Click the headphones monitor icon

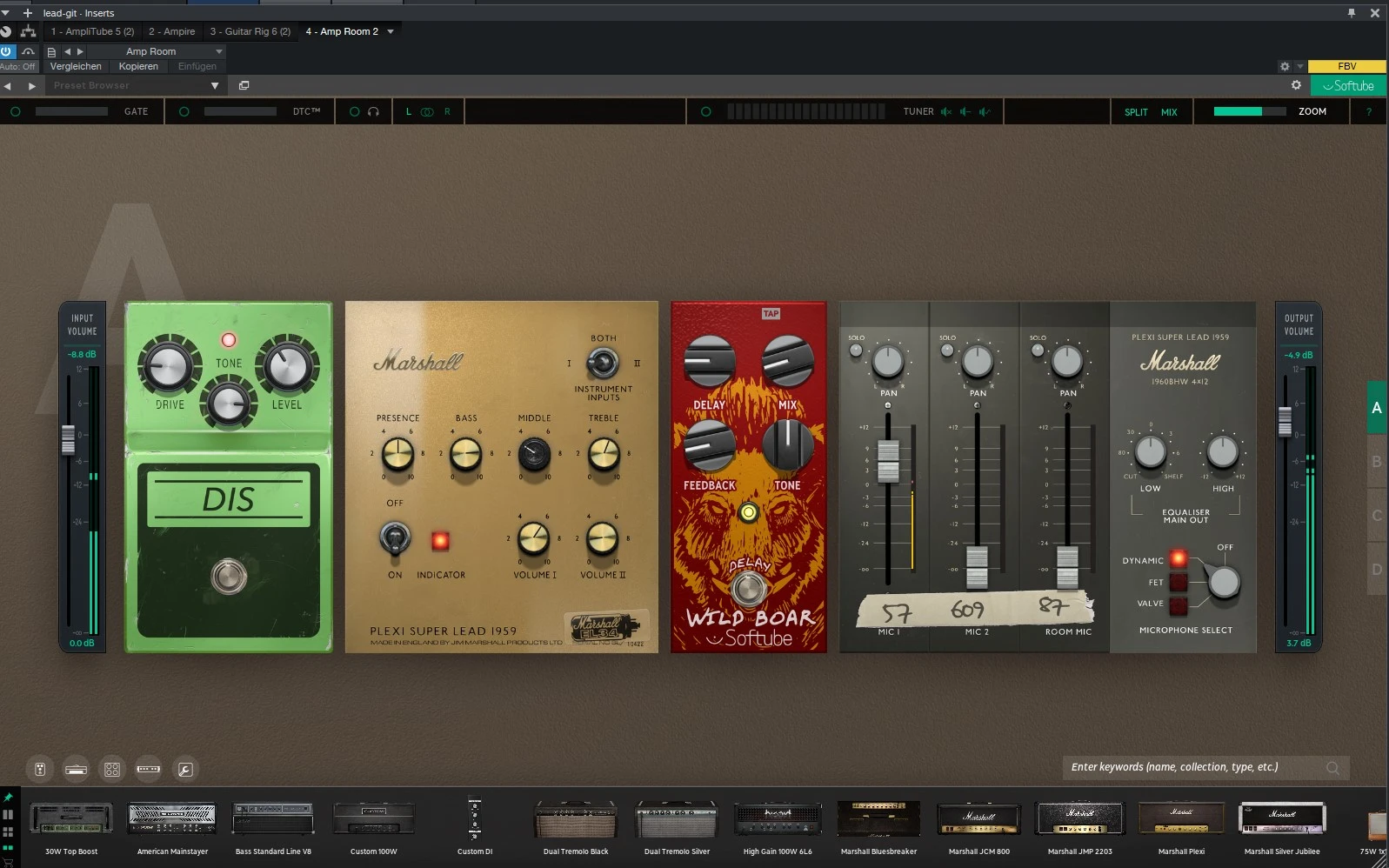(373, 112)
